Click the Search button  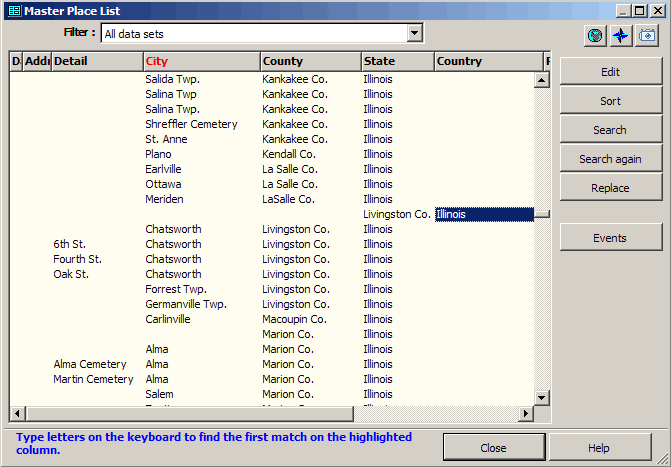click(610, 130)
